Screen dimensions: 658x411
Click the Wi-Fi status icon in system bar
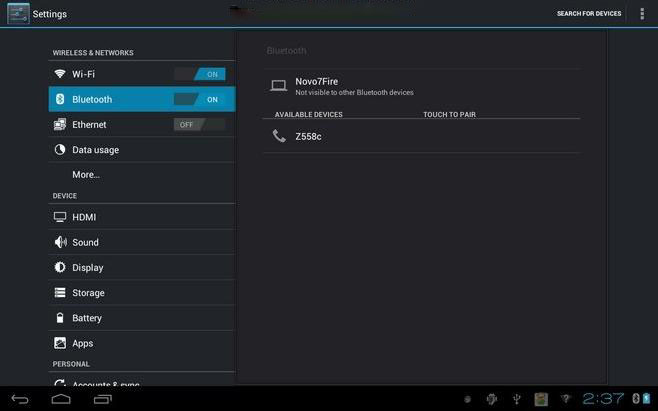point(566,398)
